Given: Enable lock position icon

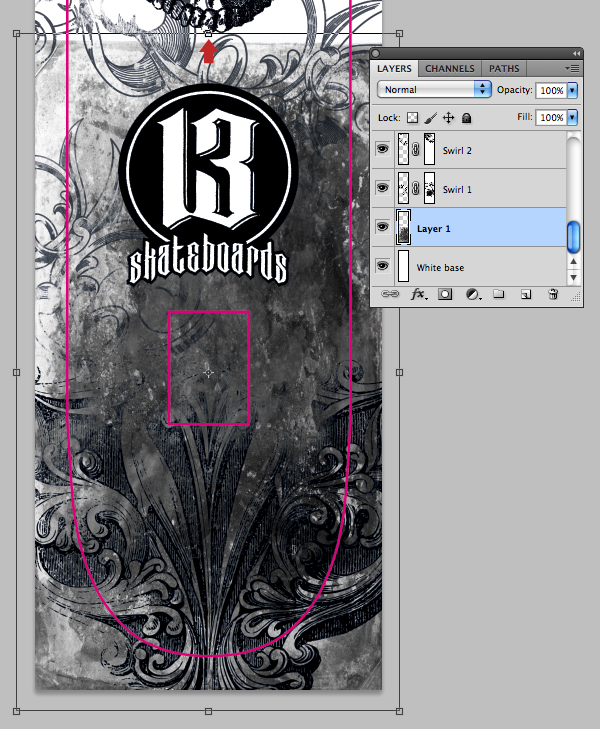Looking at the screenshot, I should pyautogui.click(x=448, y=118).
